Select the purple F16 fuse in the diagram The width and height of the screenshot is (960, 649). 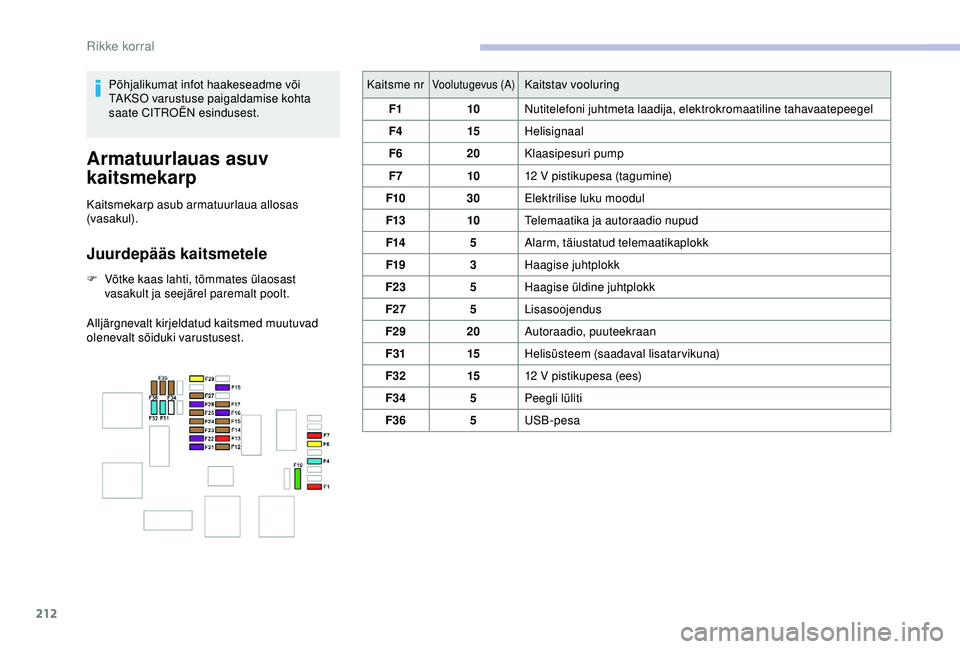(x=223, y=413)
